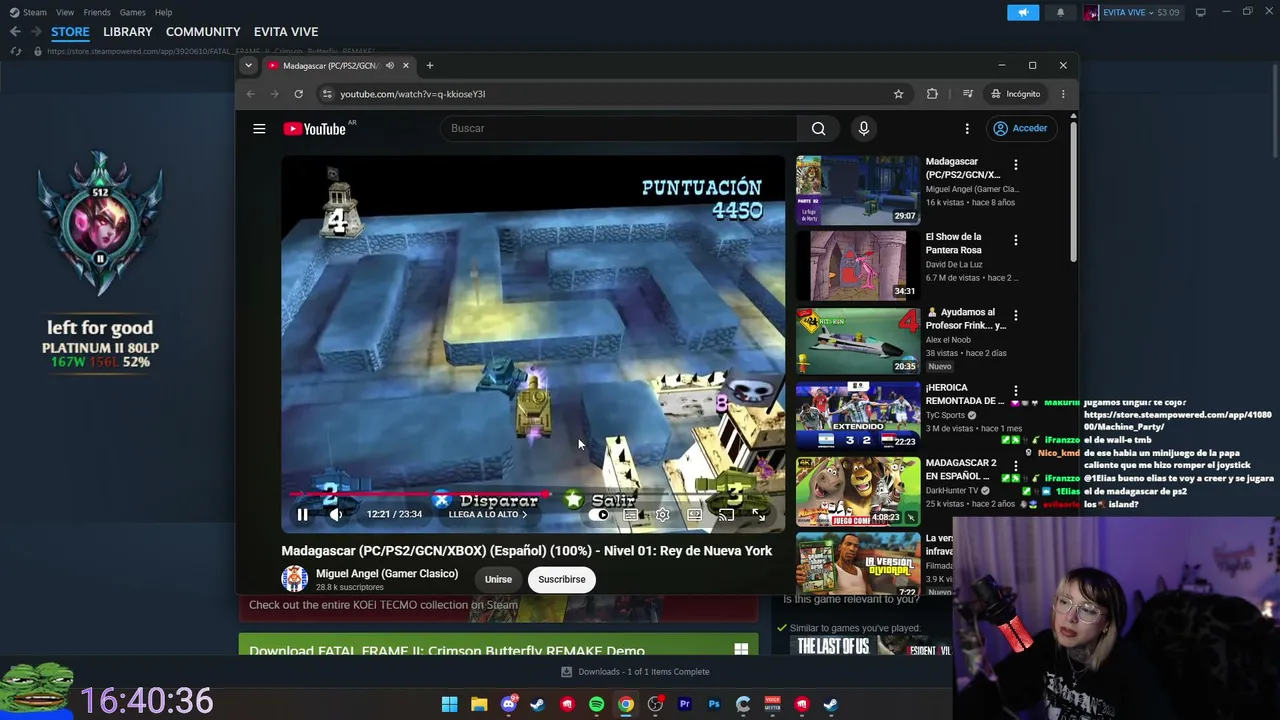Click the Acceder sign-in button
The width and height of the screenshot is (1280, 720).
click(x=1020, y=128)
